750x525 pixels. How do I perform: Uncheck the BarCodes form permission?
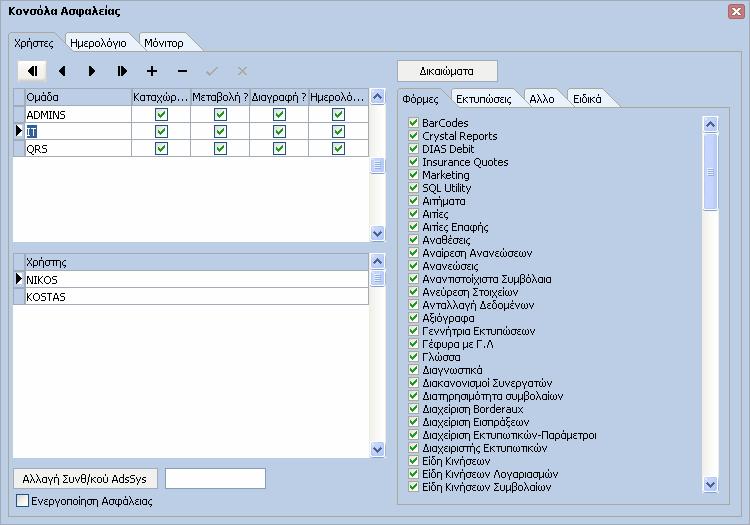pyautogui.click(x=414, y=122)
